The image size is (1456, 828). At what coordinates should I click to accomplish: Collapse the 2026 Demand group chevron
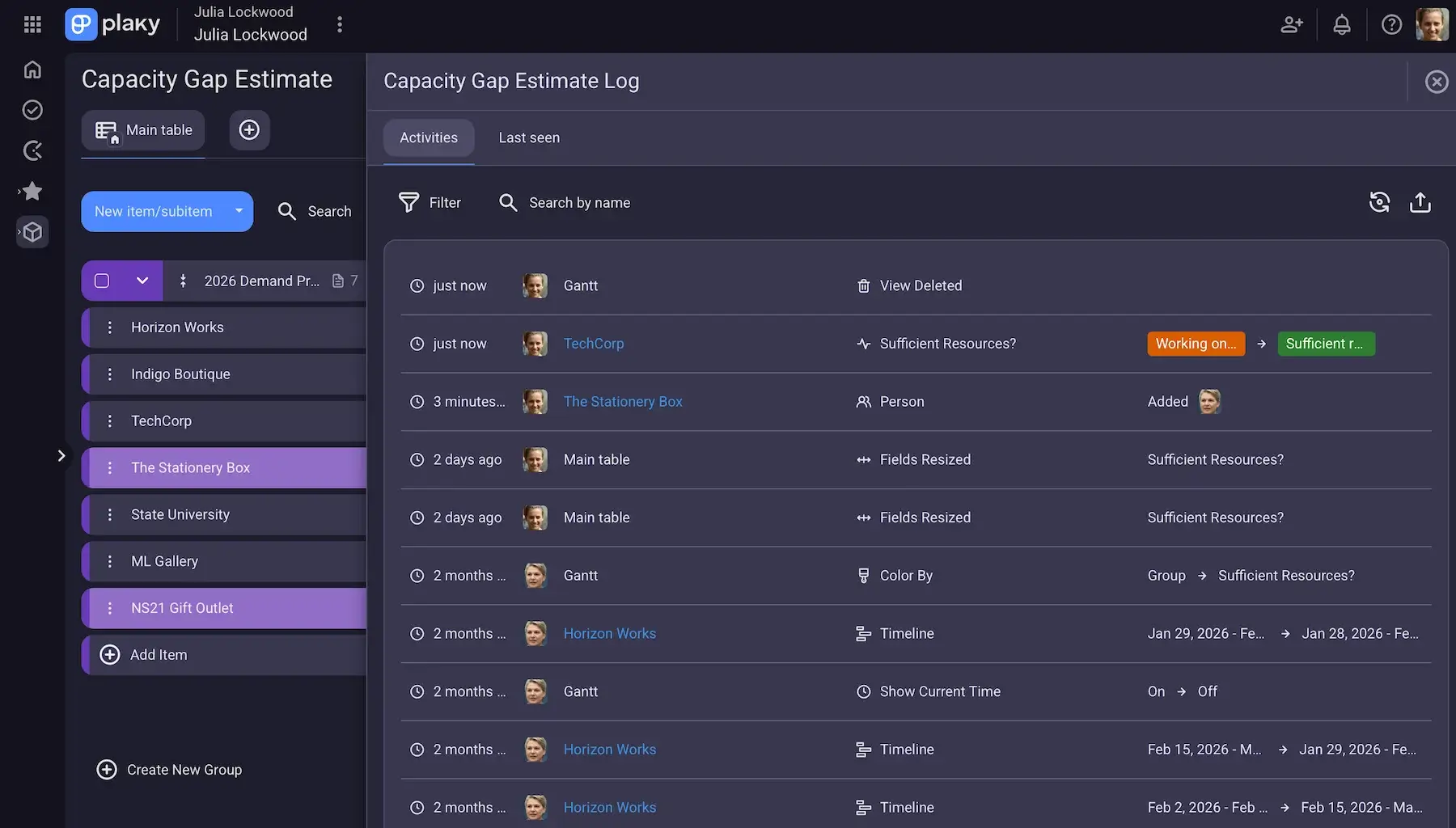point(142,281)
